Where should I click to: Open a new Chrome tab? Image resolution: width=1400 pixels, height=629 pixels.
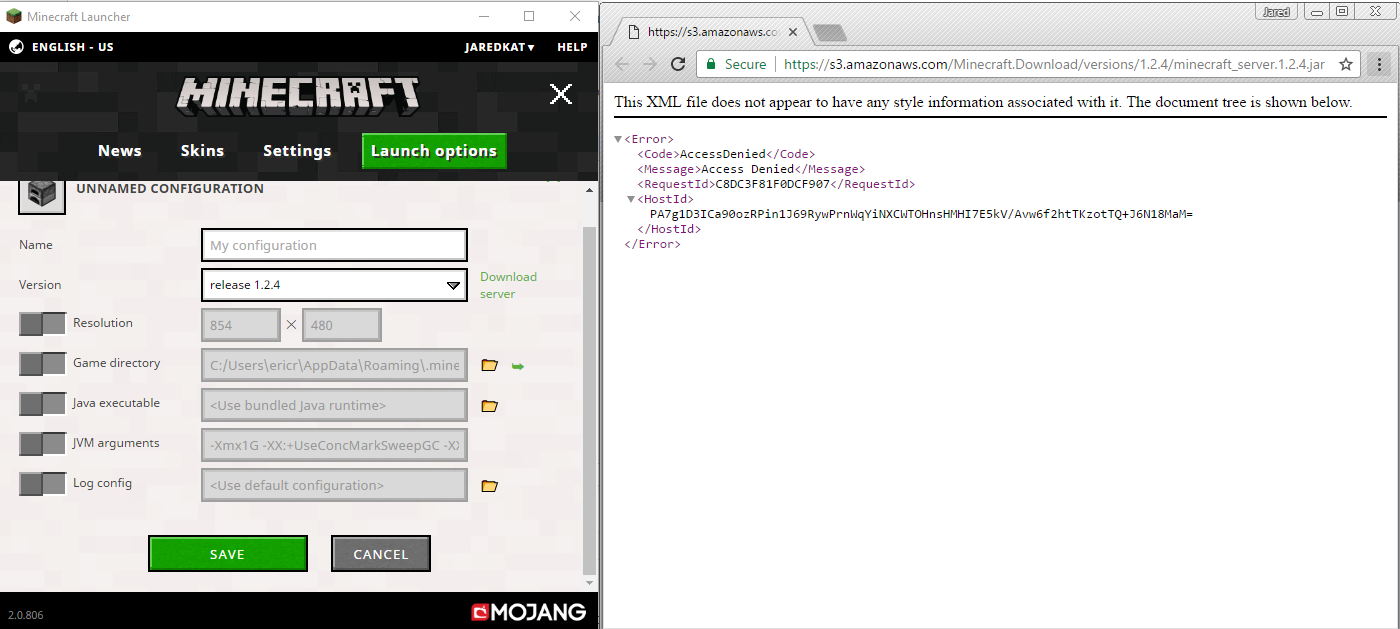click(x=829, y=32)
